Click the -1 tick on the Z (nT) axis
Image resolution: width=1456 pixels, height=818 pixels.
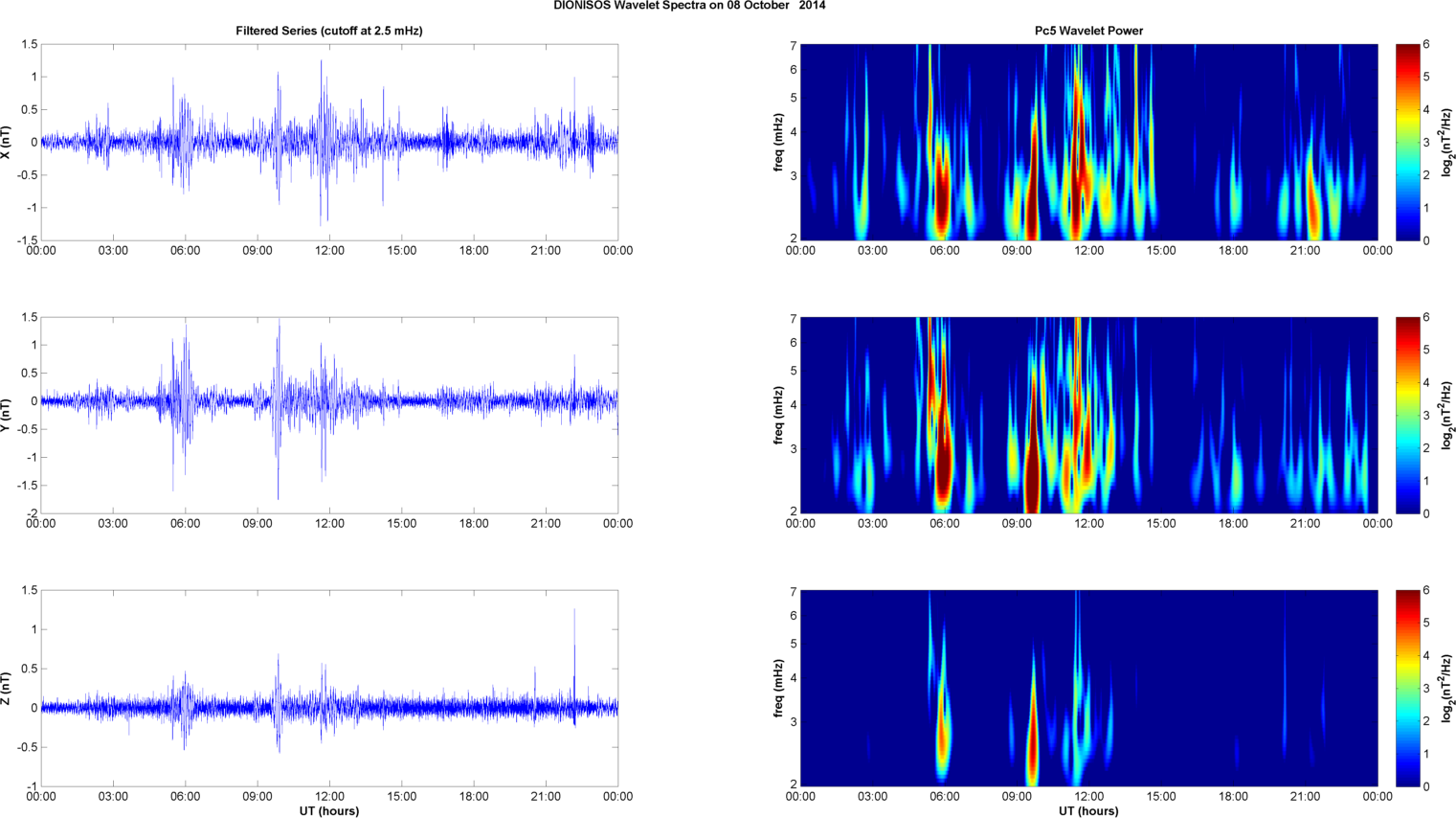(32, 786)
